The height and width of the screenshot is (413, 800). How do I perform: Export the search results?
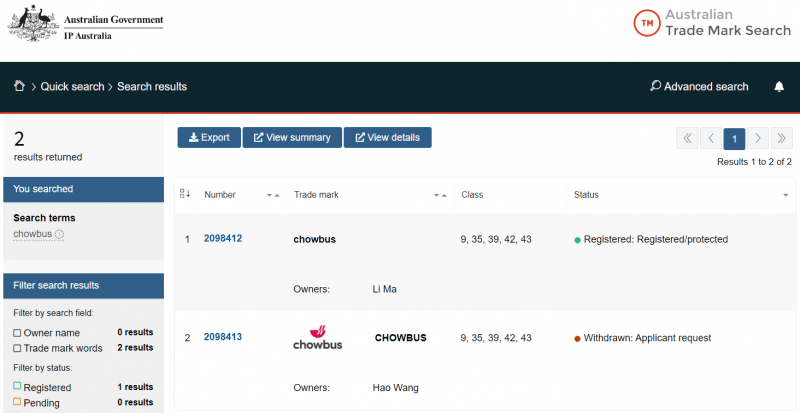[209, 137]
